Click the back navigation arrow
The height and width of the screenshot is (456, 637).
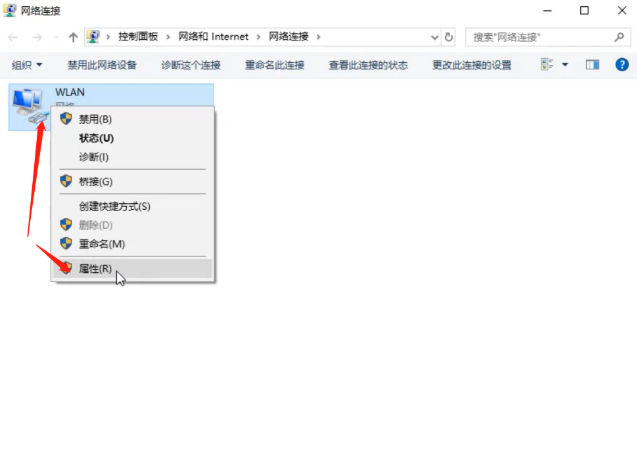(13, 37)
